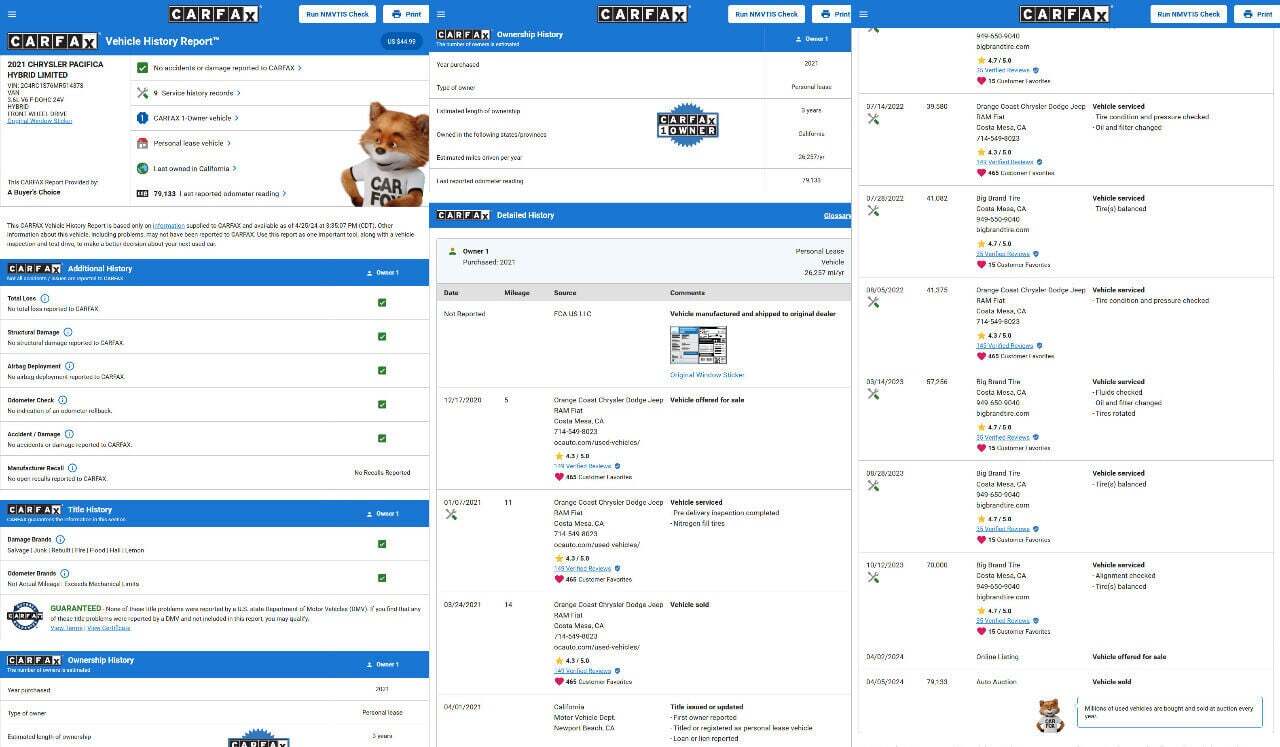Screen dimensions: 1280x747
Task: Show info for Damage Brands
Action: (x=61, y=539)
